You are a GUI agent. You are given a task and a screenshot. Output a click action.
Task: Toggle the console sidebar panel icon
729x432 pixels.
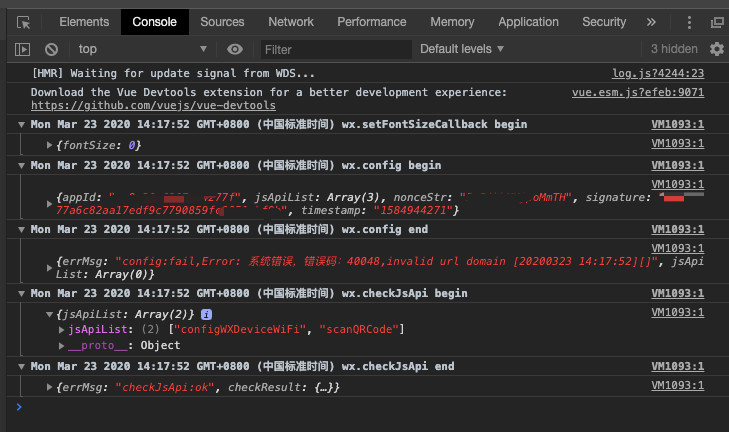tap(22, 49)
